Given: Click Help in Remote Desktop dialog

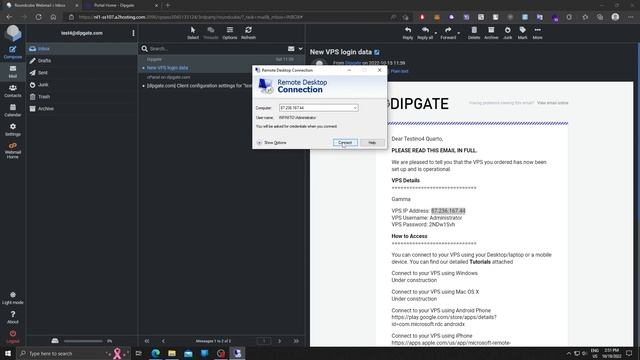Looking at the screenshot, I should 372,142.
